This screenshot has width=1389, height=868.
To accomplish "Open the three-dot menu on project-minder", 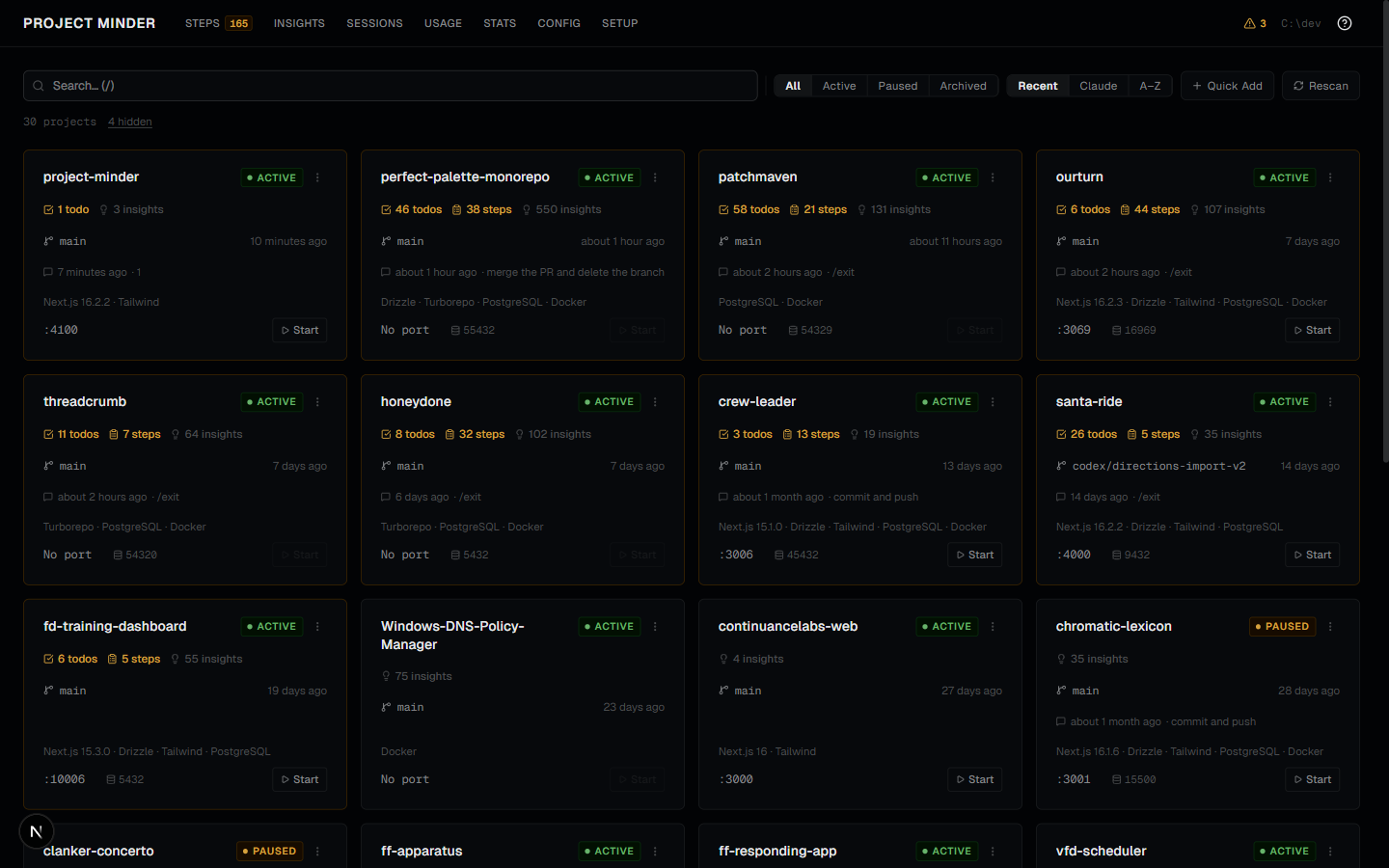I will pos(317,177).
